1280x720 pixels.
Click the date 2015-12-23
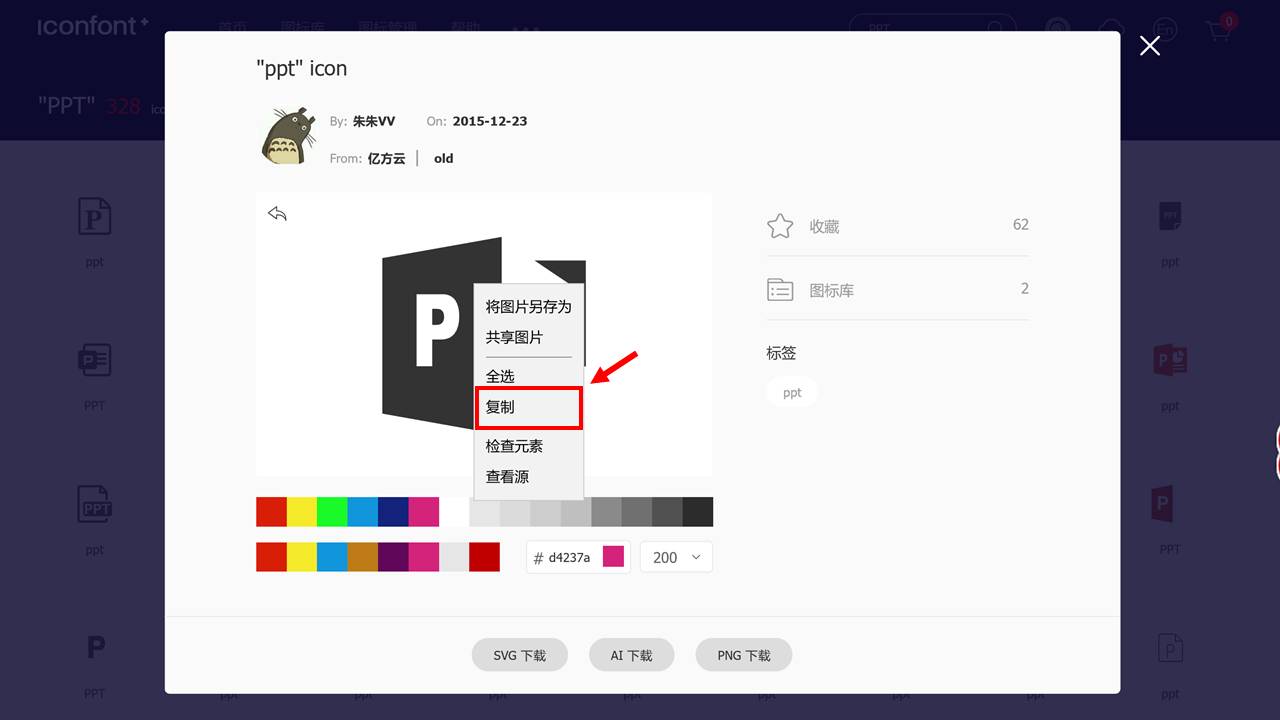coord(490,121)
